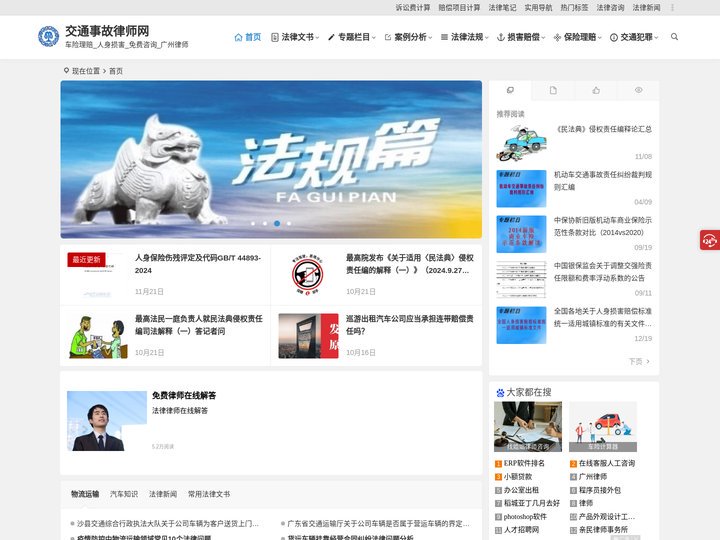
Task: Open hot search 在线客服人工咨询
Action: pyautogui.click(x=607, y=463)
